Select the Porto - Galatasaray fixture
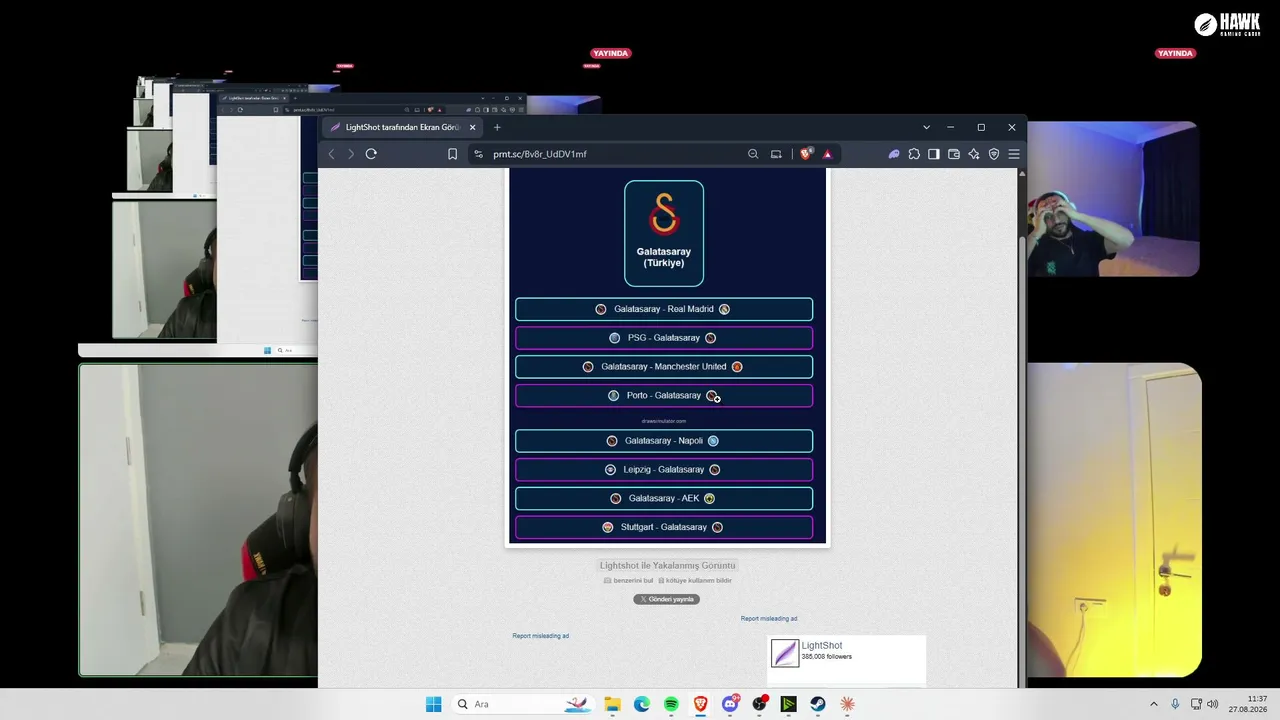The height and width of the screenshot is (720, 1280). (664, 396)
